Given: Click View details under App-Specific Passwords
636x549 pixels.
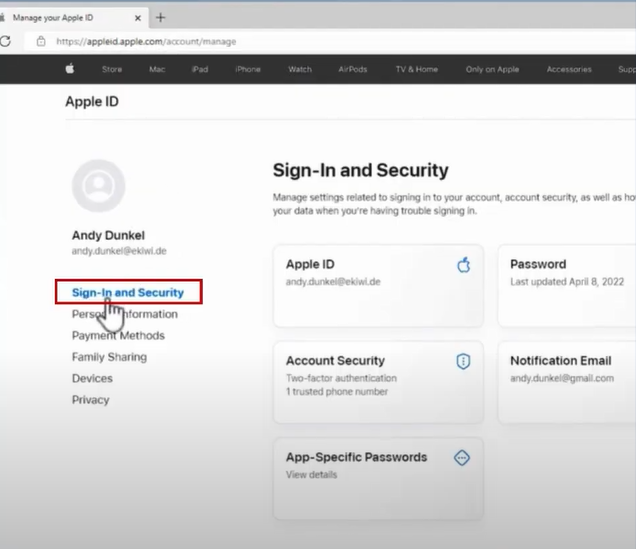Looking at the screenshot, I should coord(312,474).
